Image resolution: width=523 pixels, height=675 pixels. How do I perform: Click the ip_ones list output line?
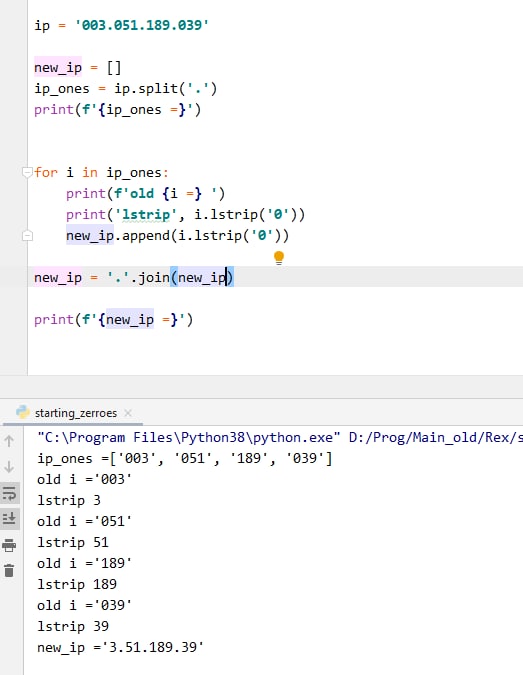pyautogui.click(x=185, y=458)
